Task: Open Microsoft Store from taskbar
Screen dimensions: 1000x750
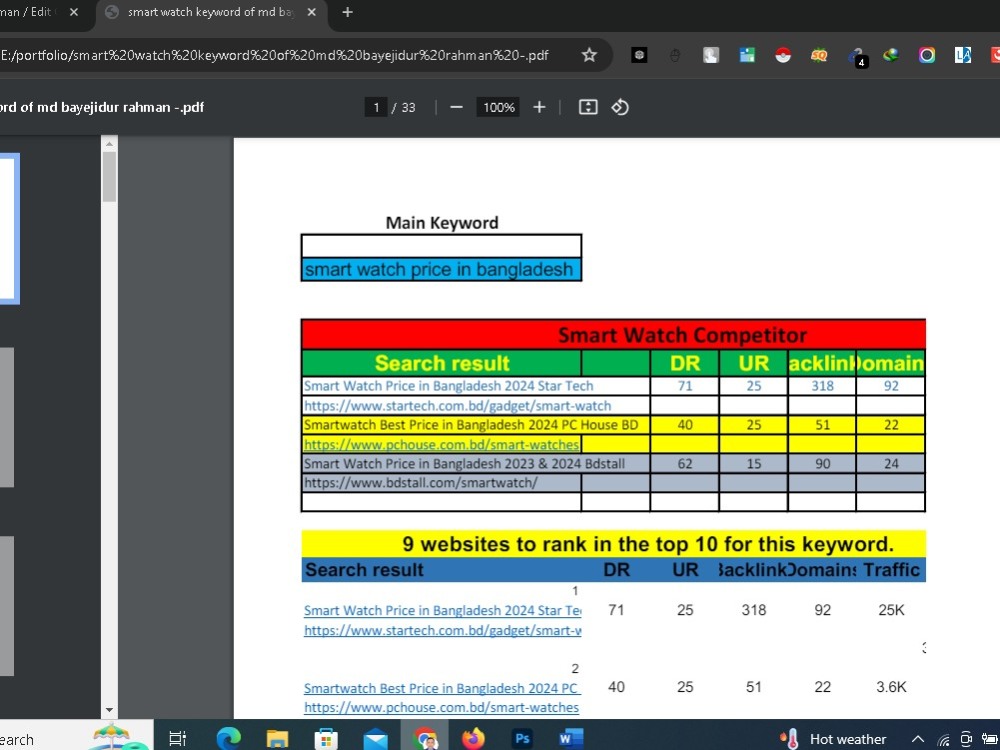Action: [326, 739]
